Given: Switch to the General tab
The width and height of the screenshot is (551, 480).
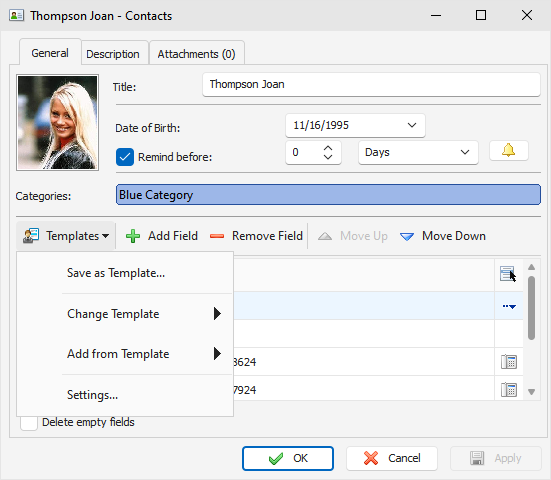Looking at the screenshot, I should coord(50,53).
